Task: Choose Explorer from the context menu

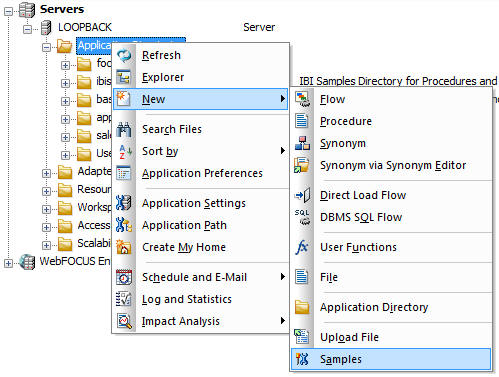Action: click(x=200, y=77)
